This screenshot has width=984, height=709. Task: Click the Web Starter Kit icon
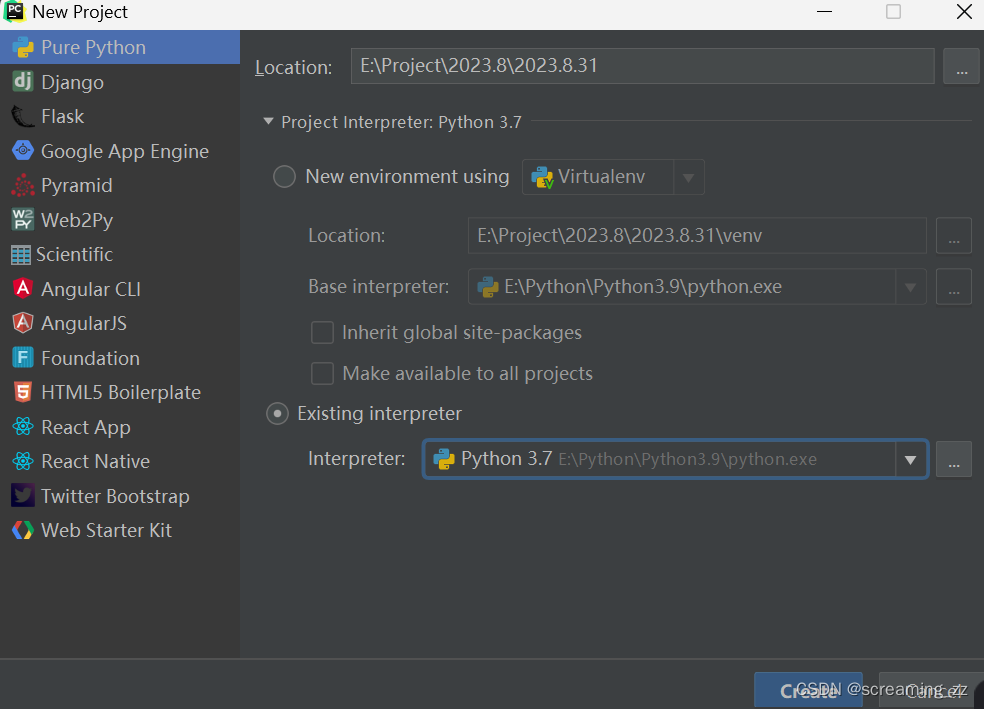[23, 530]
